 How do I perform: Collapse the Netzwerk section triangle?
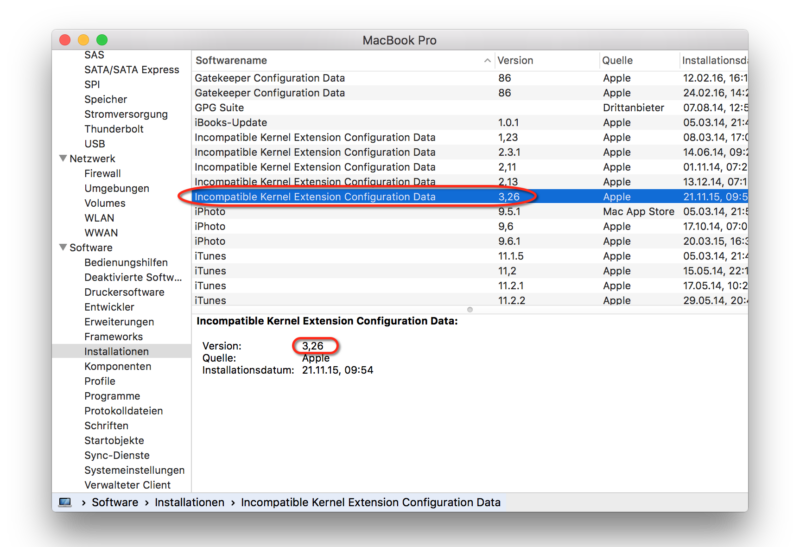coord(63,158)
